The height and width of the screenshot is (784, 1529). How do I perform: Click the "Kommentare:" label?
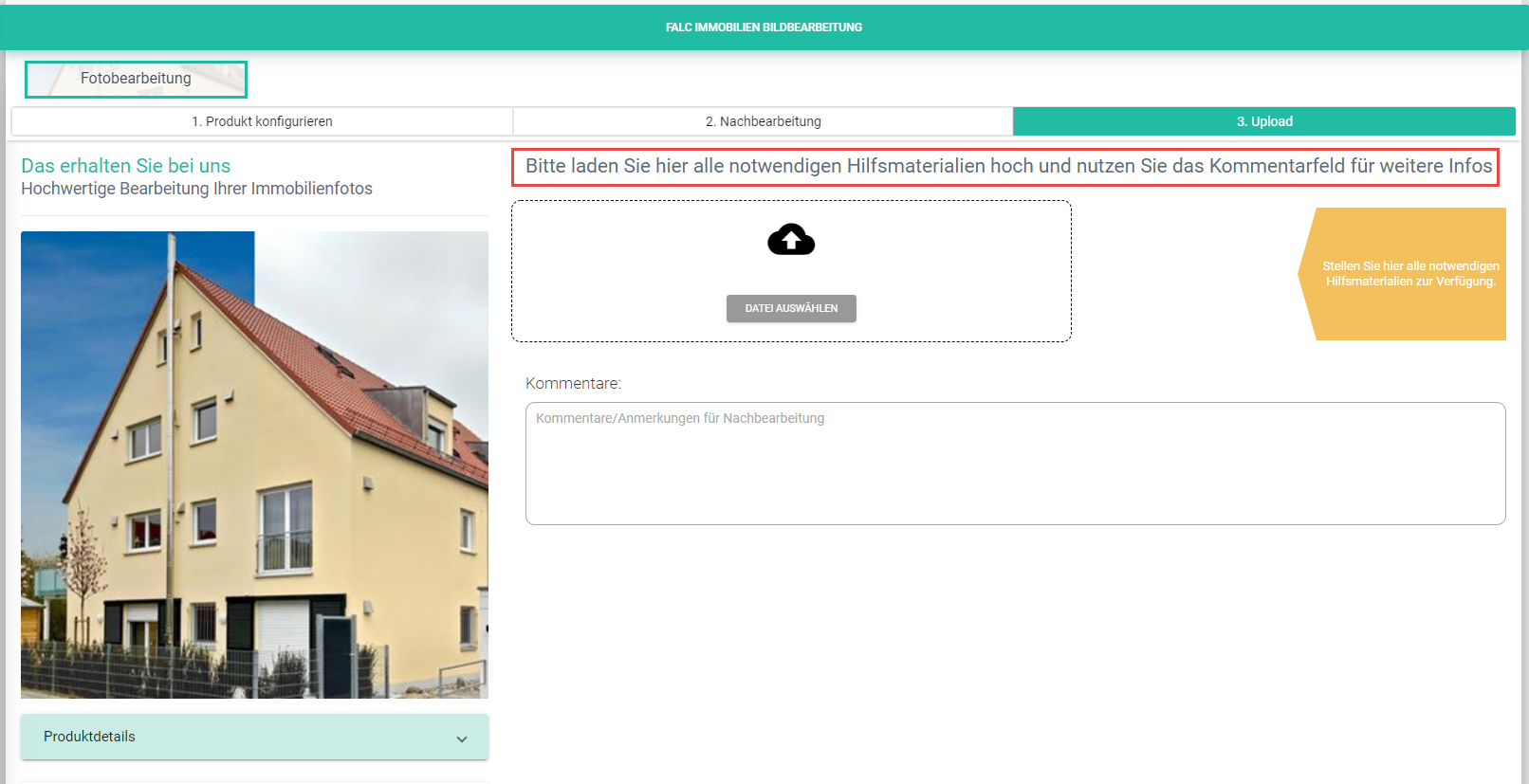(573, 383)
